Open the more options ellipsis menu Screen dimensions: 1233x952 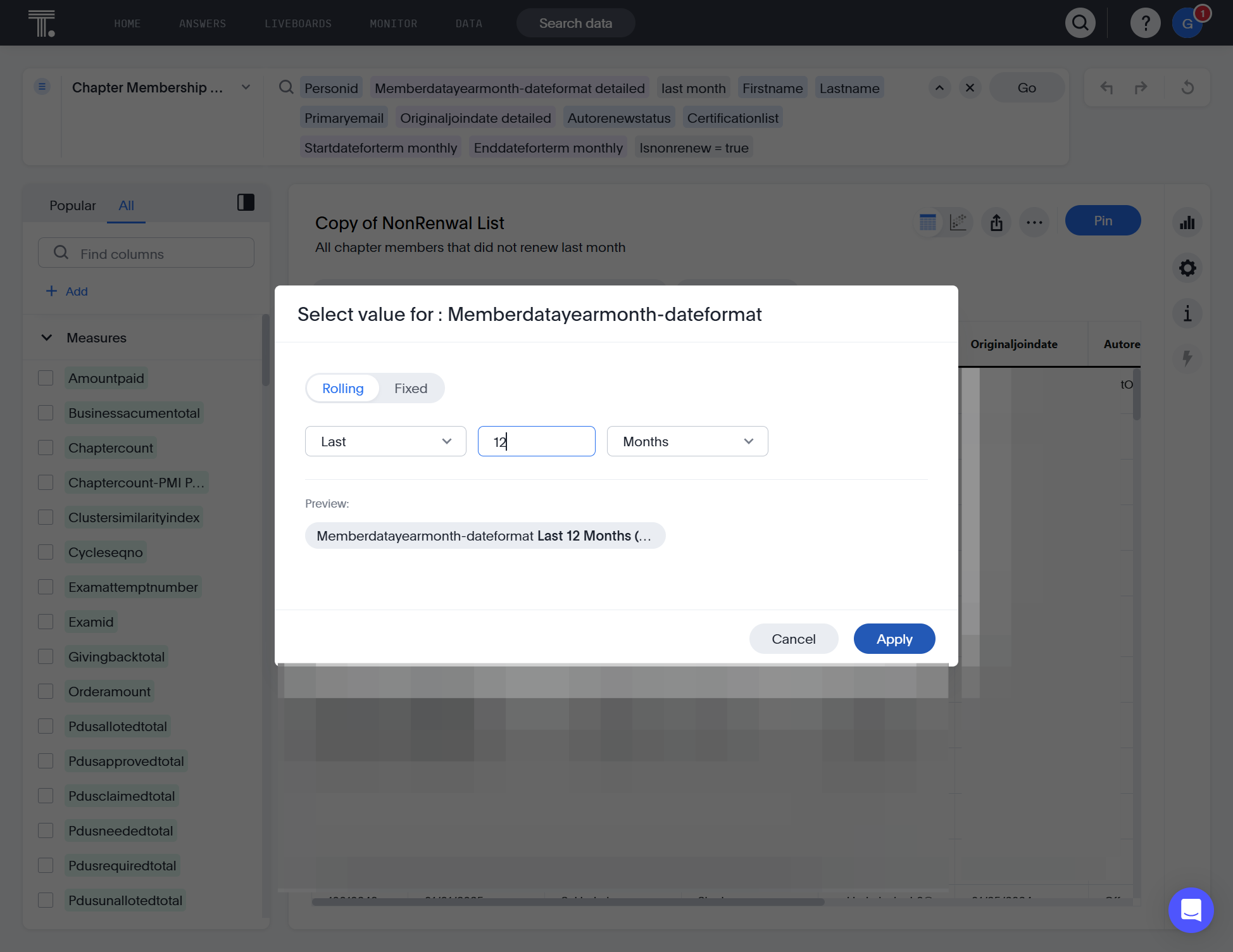coord(1034,222)
